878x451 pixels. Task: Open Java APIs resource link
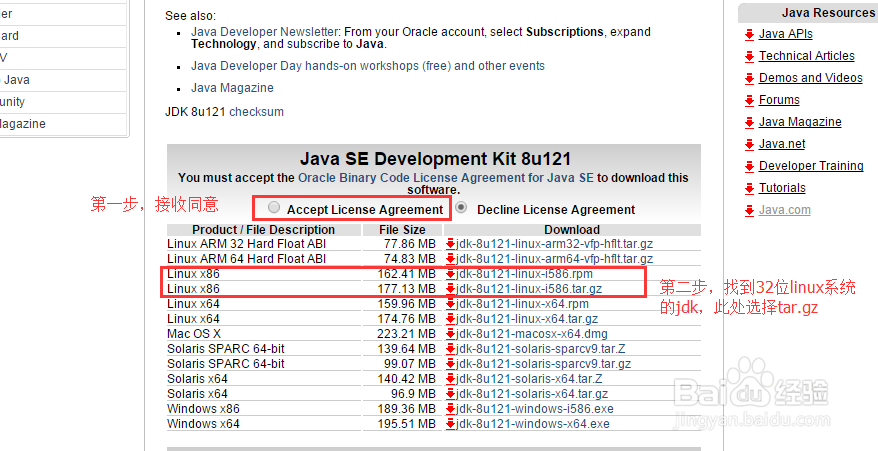tap(786, 34)
